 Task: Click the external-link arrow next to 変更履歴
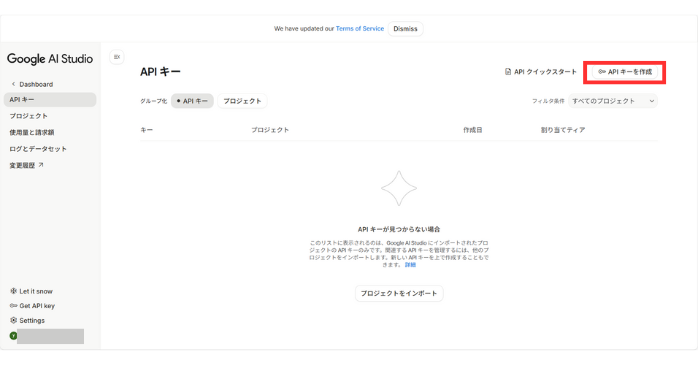click(41, 165)
